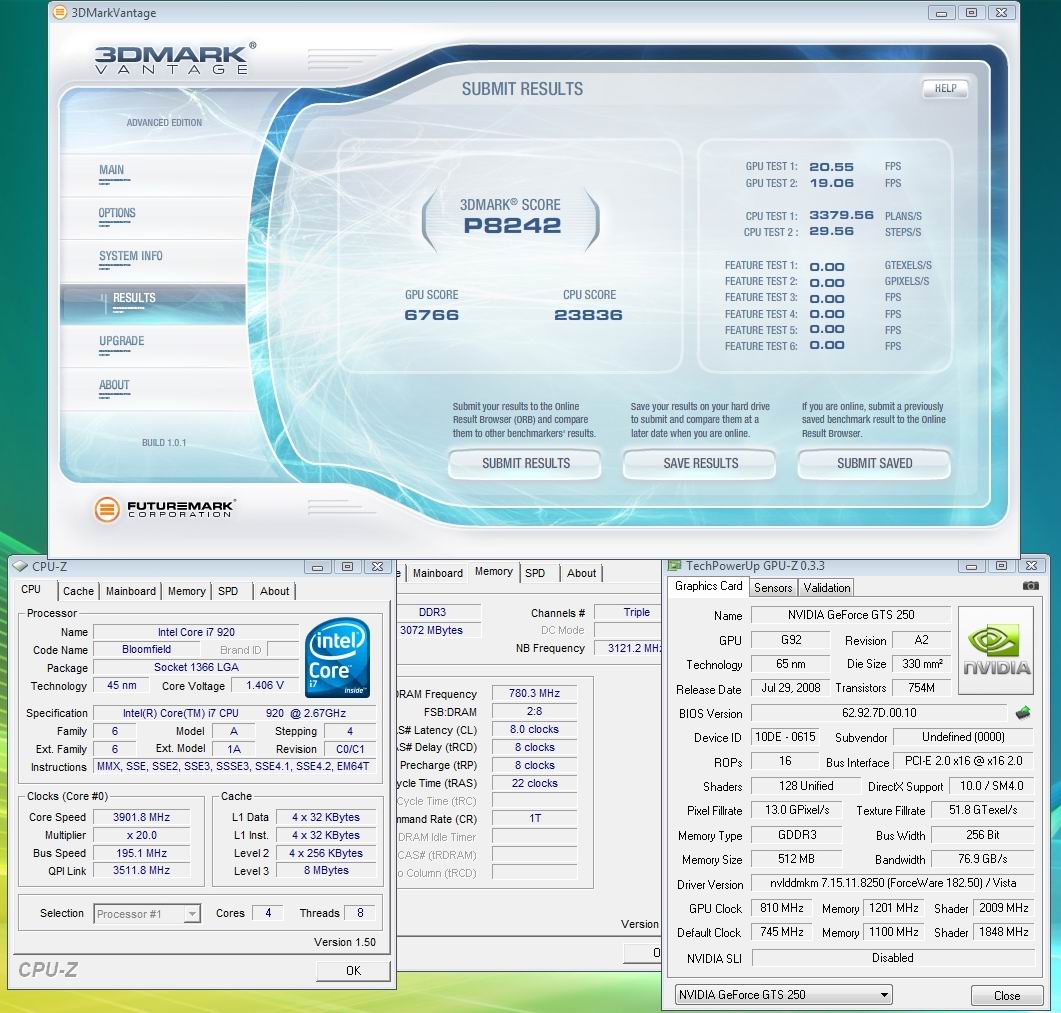This screenshot has height=1013, width=1061.
Task: Click the 3DMark Vantage title bar icon
Action: 60,12
